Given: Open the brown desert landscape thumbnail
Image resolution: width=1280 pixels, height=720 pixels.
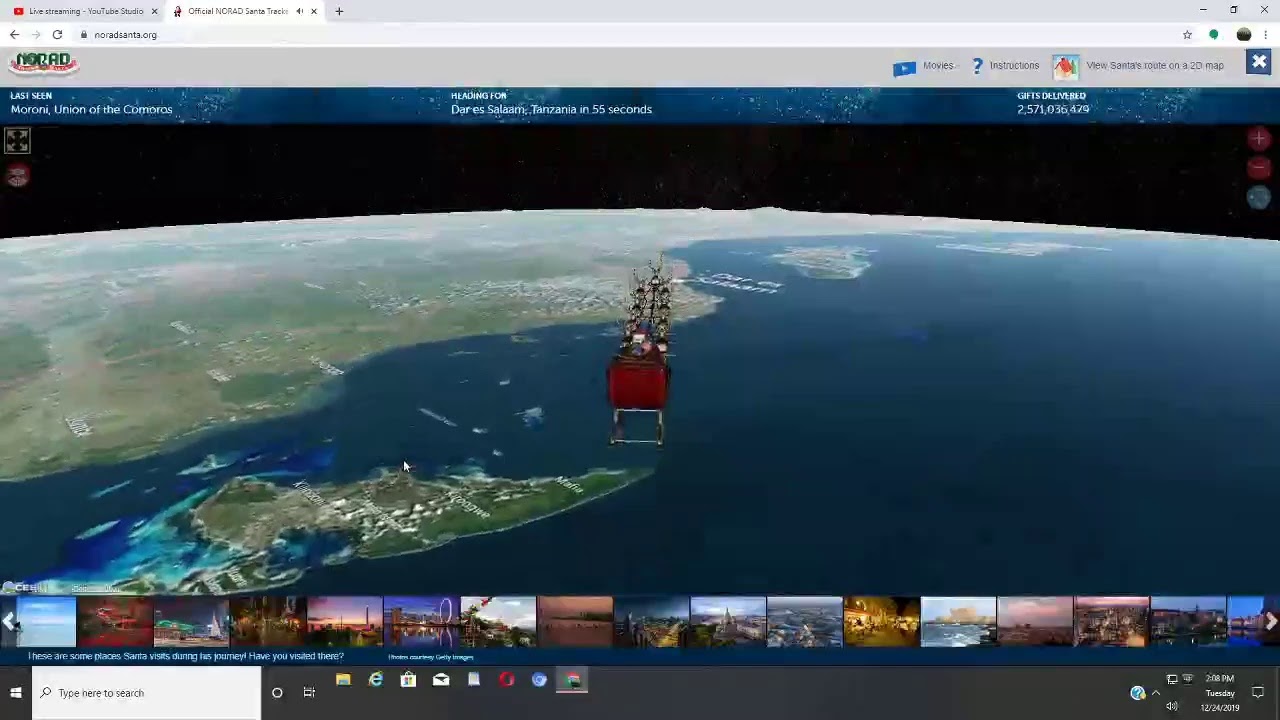Looking at the screenshot, I should [x=575, y=622].
